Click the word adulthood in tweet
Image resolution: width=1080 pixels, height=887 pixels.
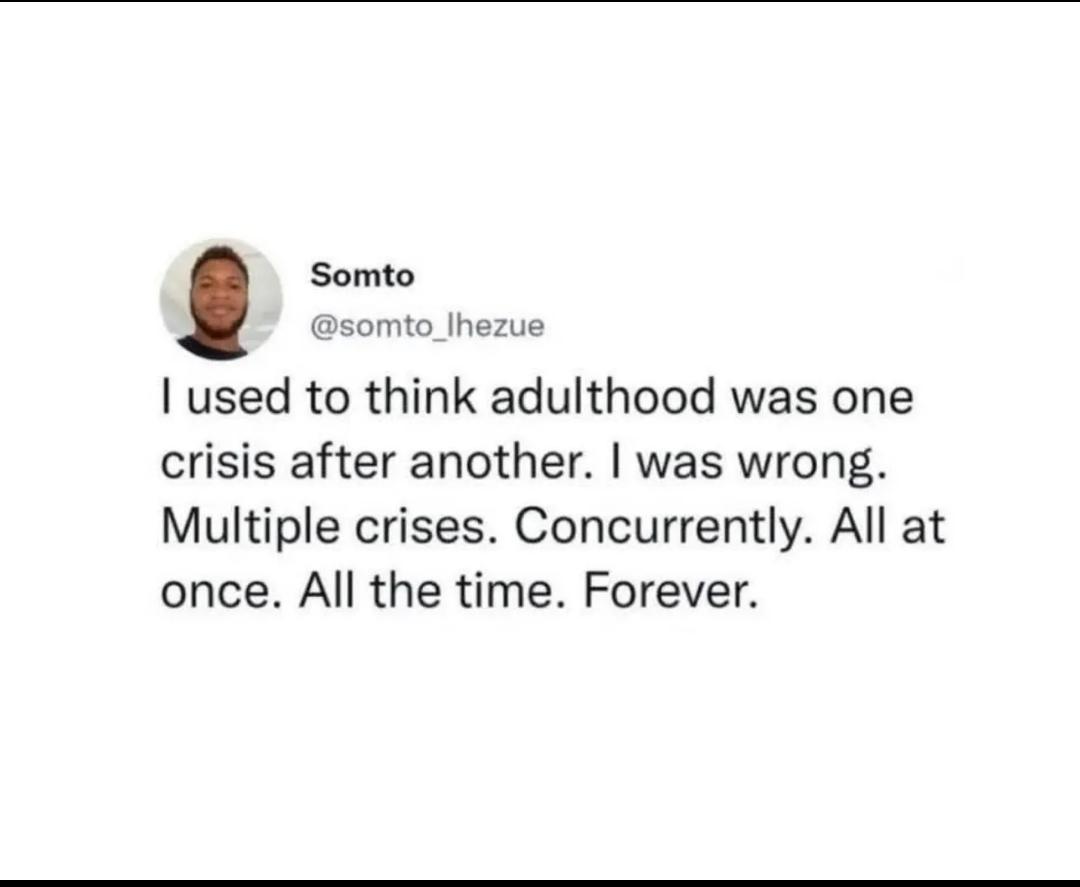point(603,397)
